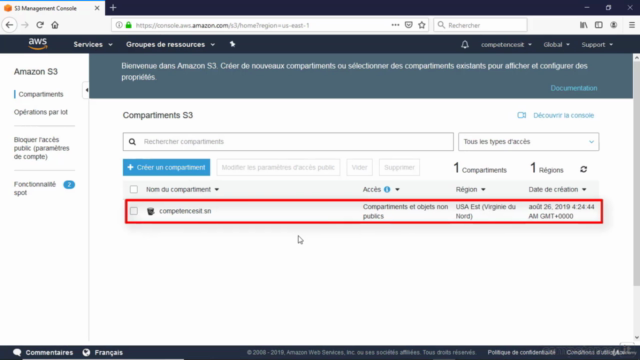The image size is (640, 360).
Task: Click the USA Est (Virginie du Nord) cell
Action: (x=486, y=211)
